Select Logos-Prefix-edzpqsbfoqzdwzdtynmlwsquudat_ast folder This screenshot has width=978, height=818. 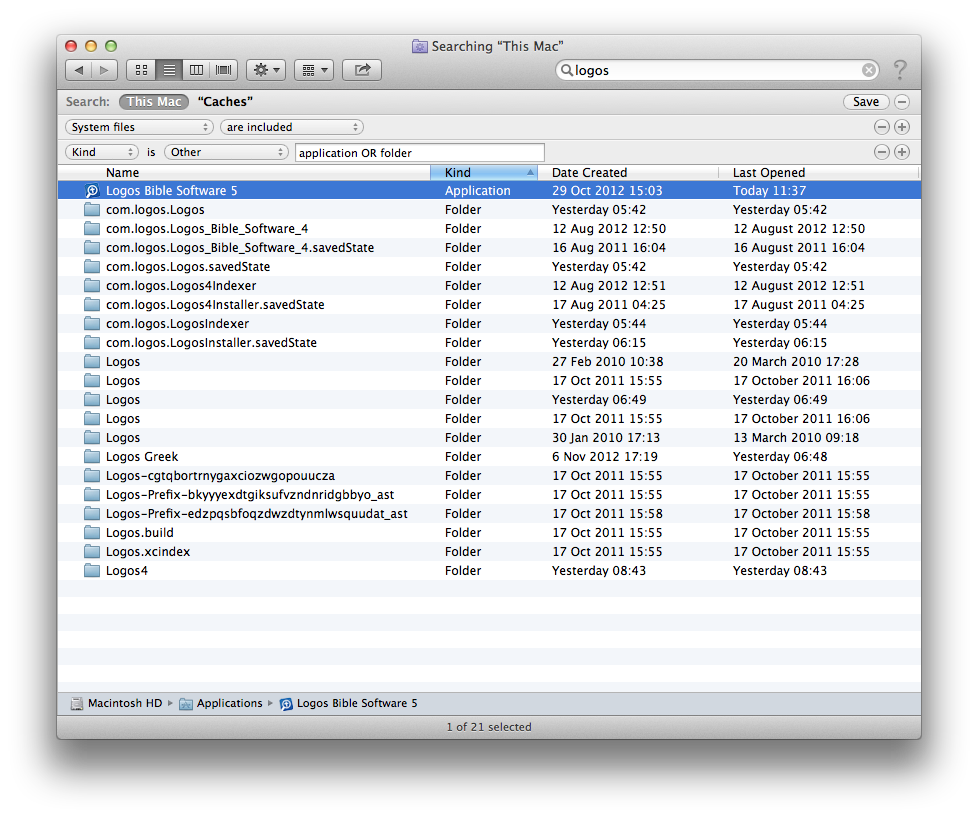tap(489, 514)
